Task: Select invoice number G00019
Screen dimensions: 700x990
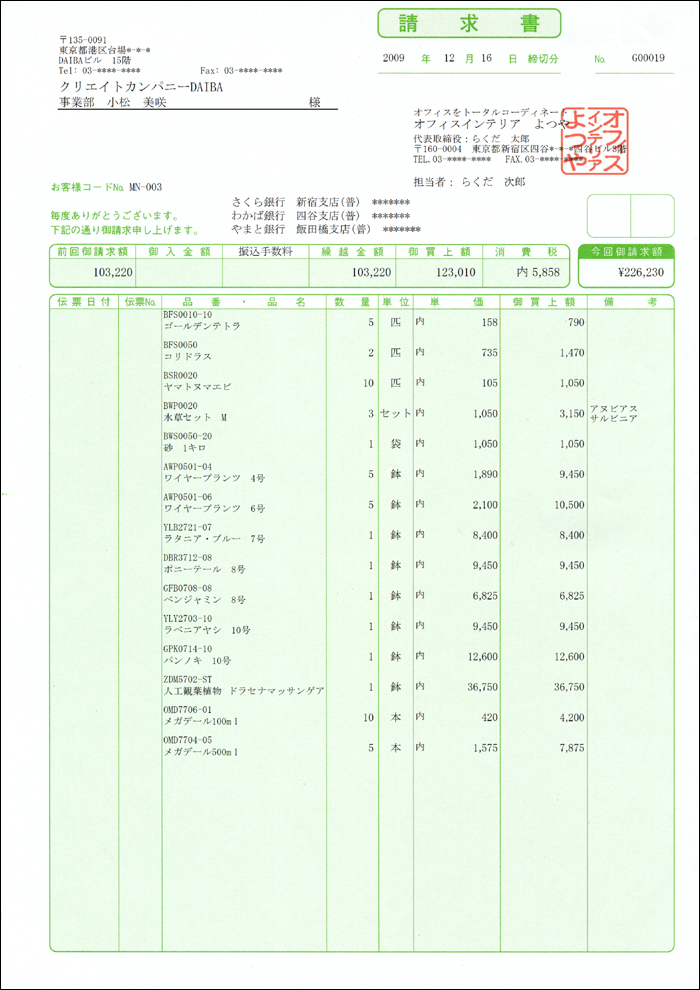Action: point(648,58)
